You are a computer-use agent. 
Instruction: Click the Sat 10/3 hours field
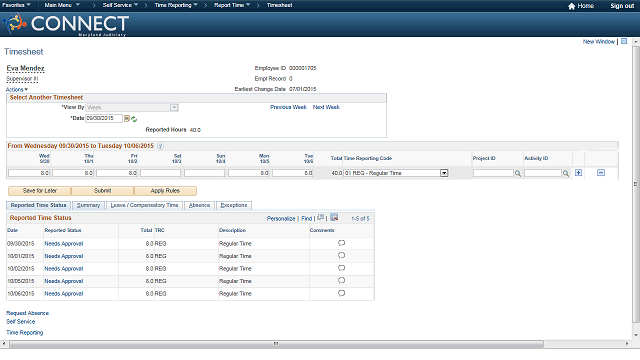tap(160, 173)
